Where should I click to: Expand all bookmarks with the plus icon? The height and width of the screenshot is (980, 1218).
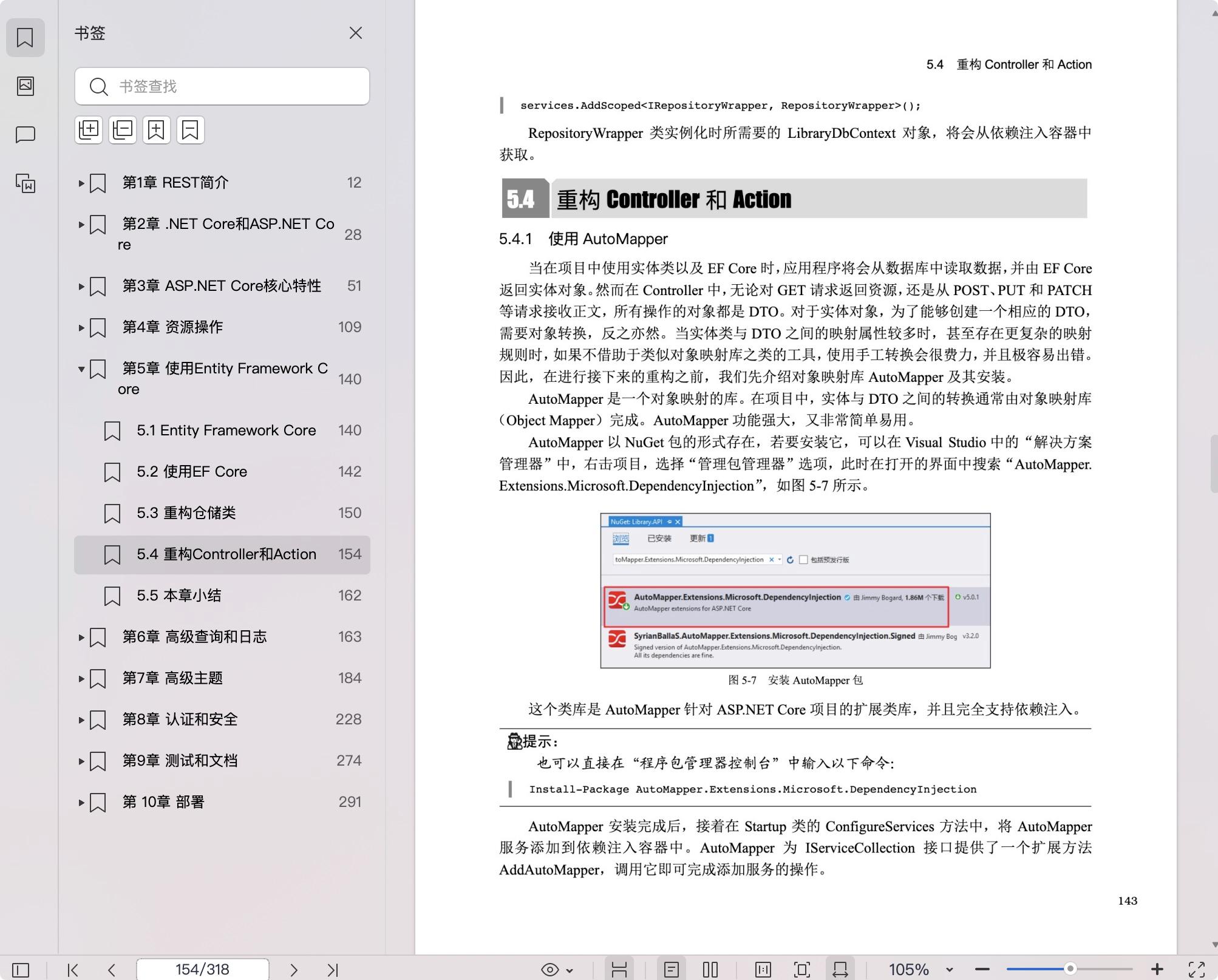pos(89,130)
